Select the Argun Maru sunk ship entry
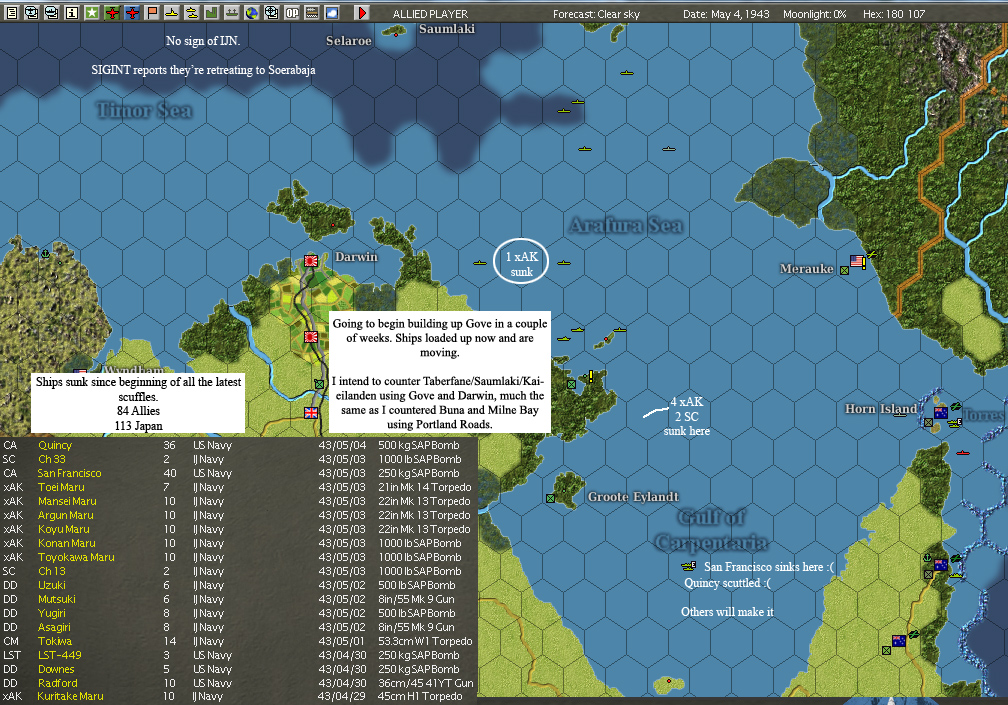 pos(238,515)
